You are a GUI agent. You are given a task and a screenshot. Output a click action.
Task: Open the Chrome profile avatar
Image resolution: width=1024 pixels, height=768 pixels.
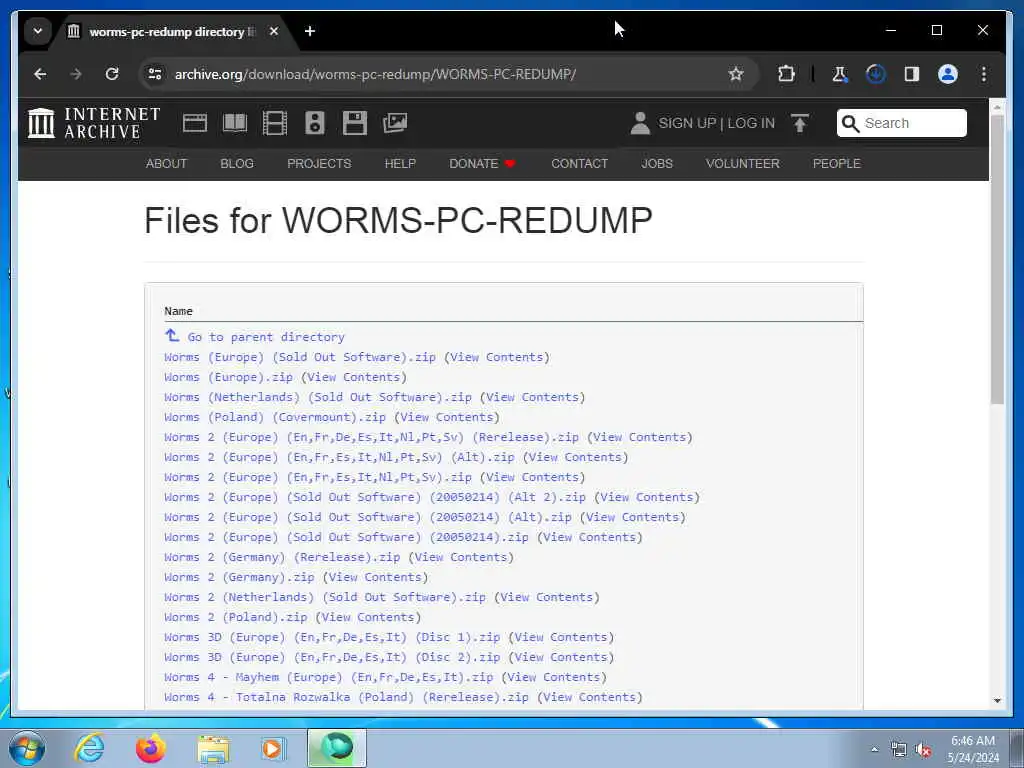tap(948, 74)
